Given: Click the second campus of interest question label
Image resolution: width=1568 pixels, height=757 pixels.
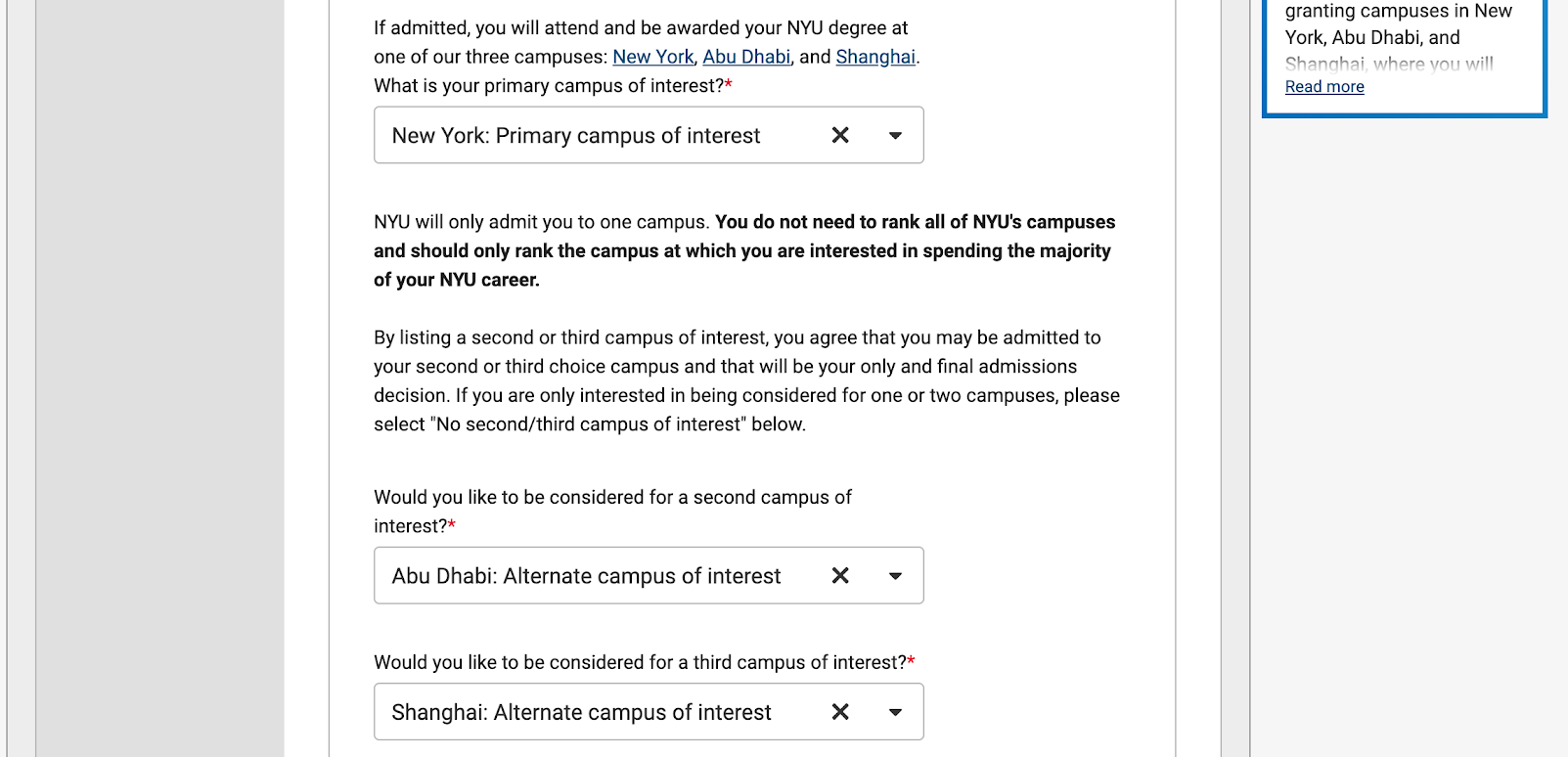Looking at the screenshot, I should click(x=612, y=498).
